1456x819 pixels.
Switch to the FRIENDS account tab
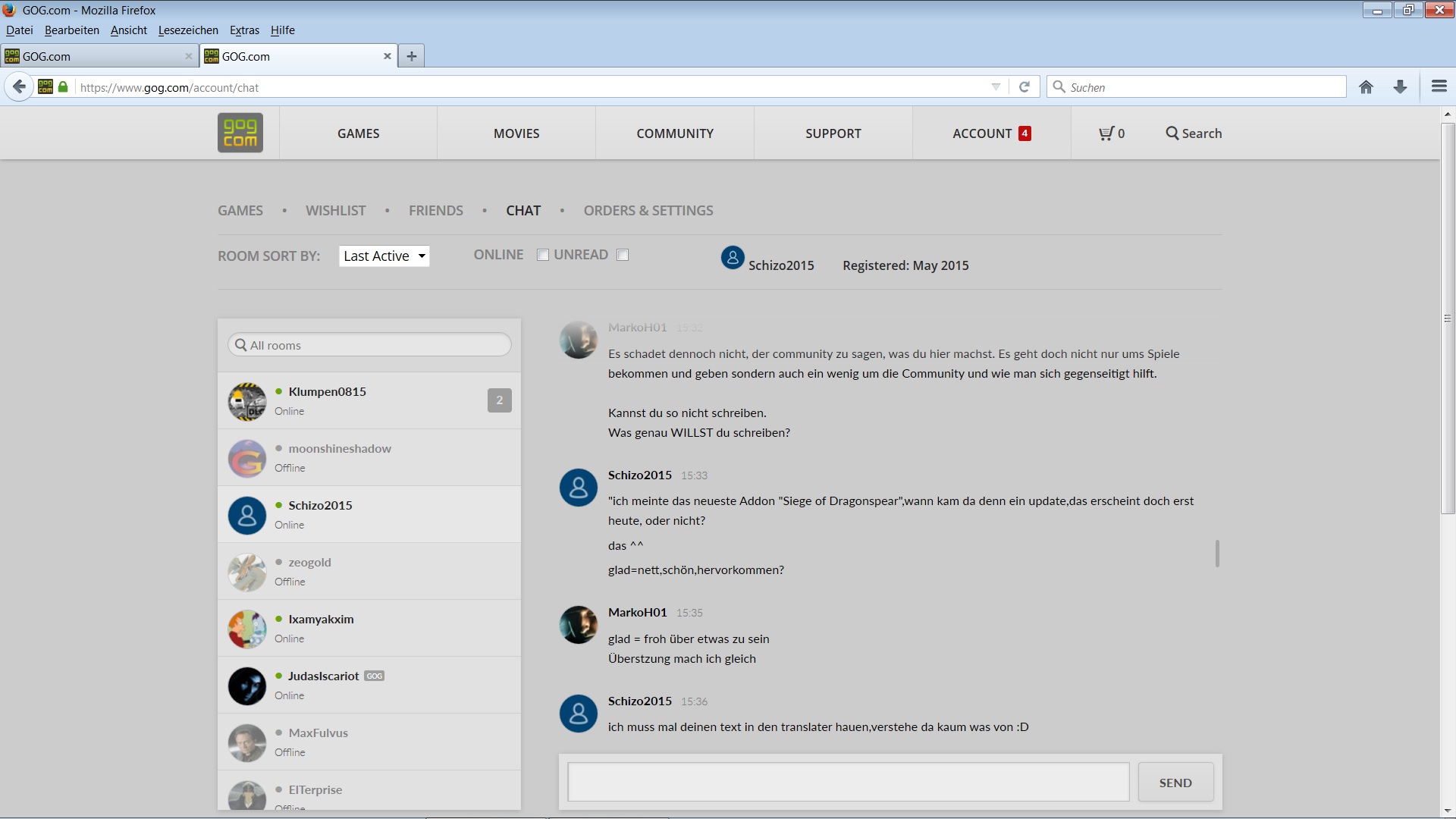(x=435, y=211)
